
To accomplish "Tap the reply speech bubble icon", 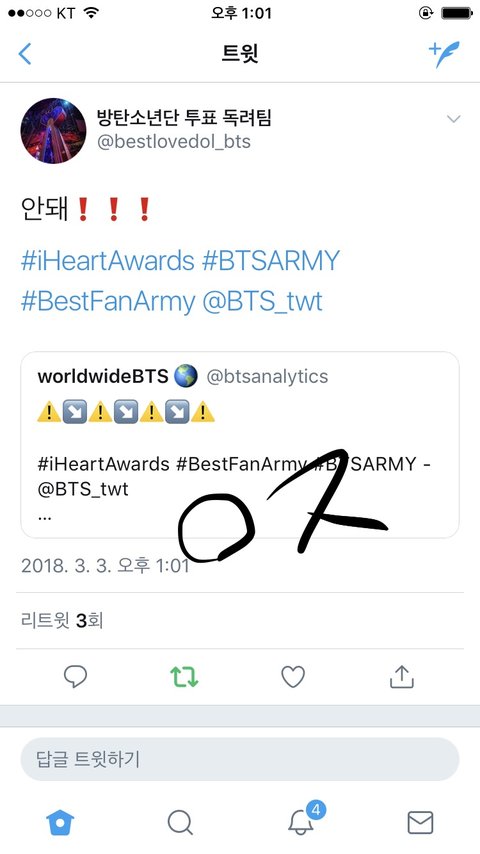I will coord(75,676).
